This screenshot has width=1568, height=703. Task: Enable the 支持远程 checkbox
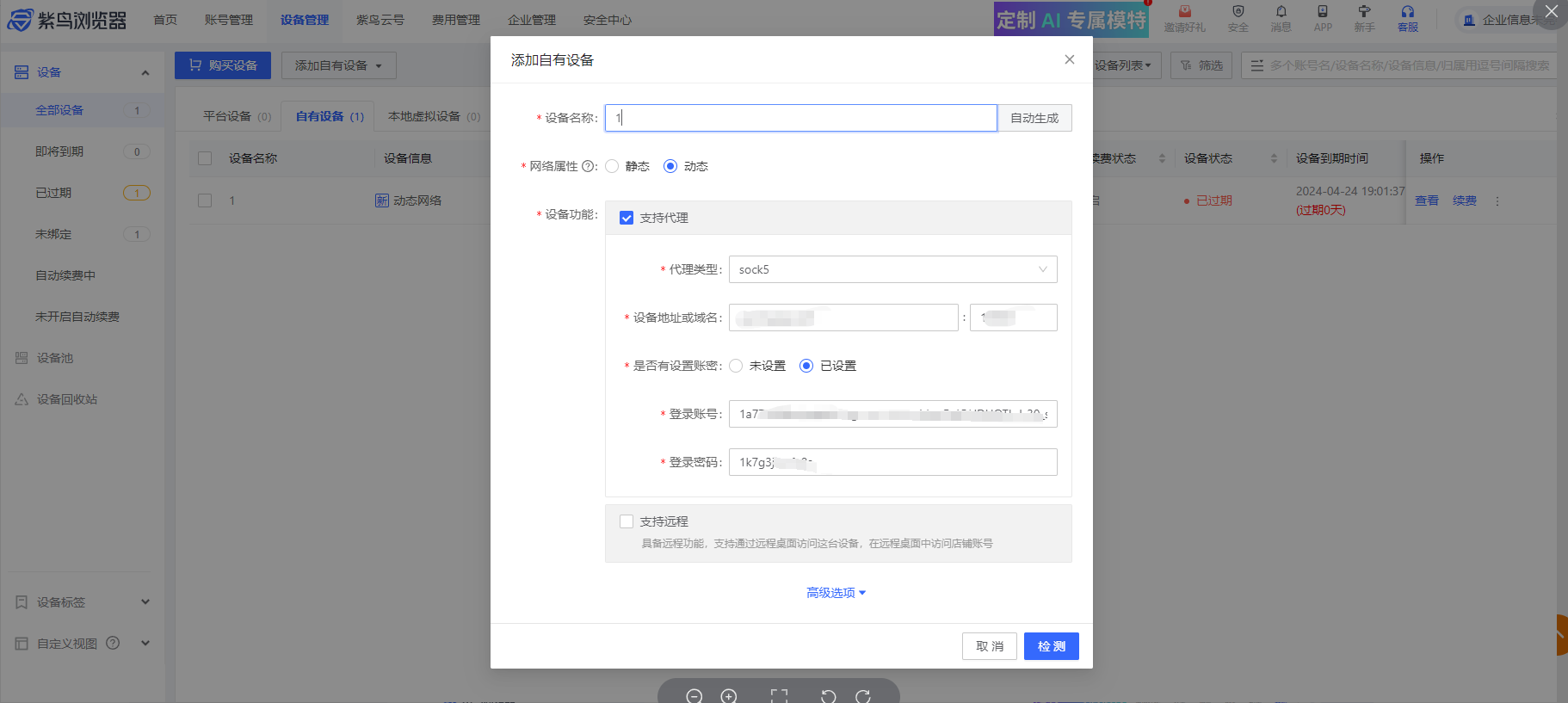(627, 521)
